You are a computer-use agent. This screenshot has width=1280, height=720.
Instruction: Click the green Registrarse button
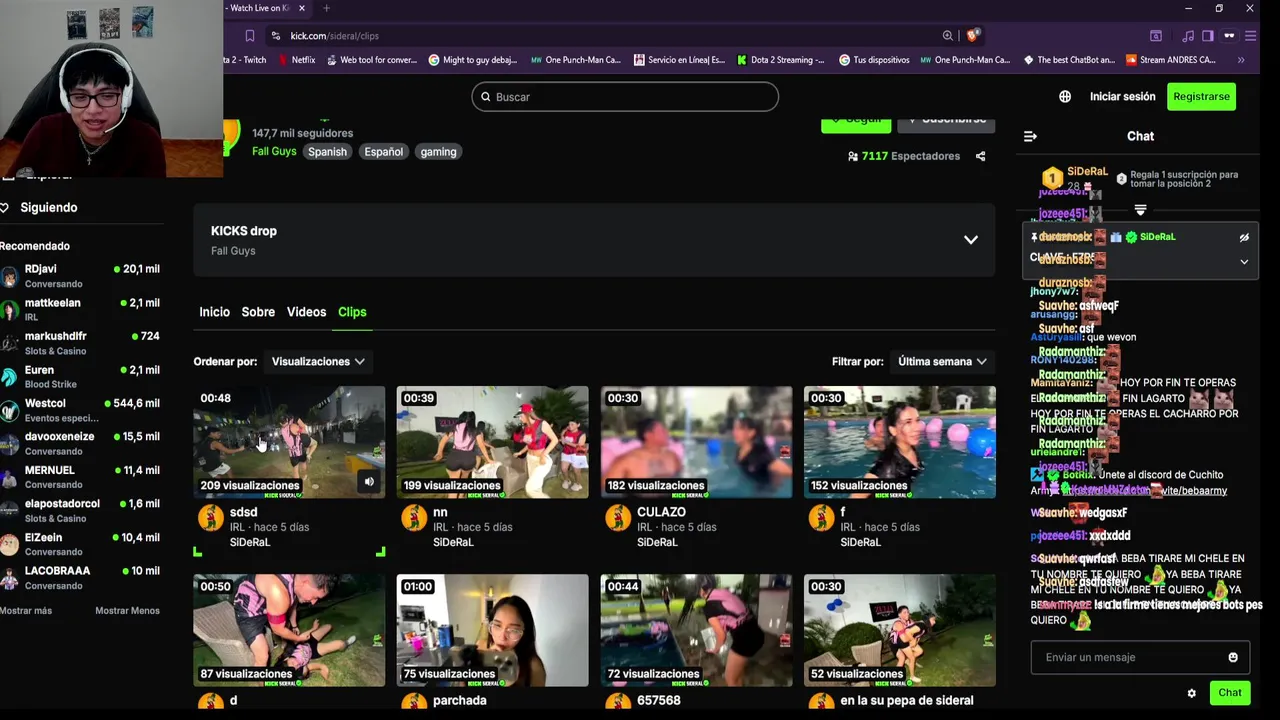coord(1201,97)
